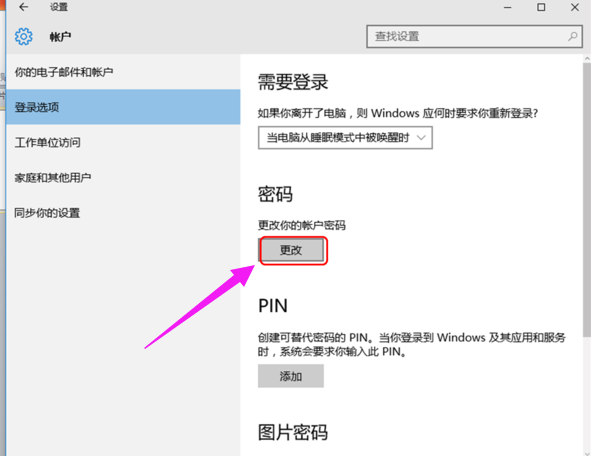
Task: Click the 添加 PIN button
Action: click(x=291, y=376)
